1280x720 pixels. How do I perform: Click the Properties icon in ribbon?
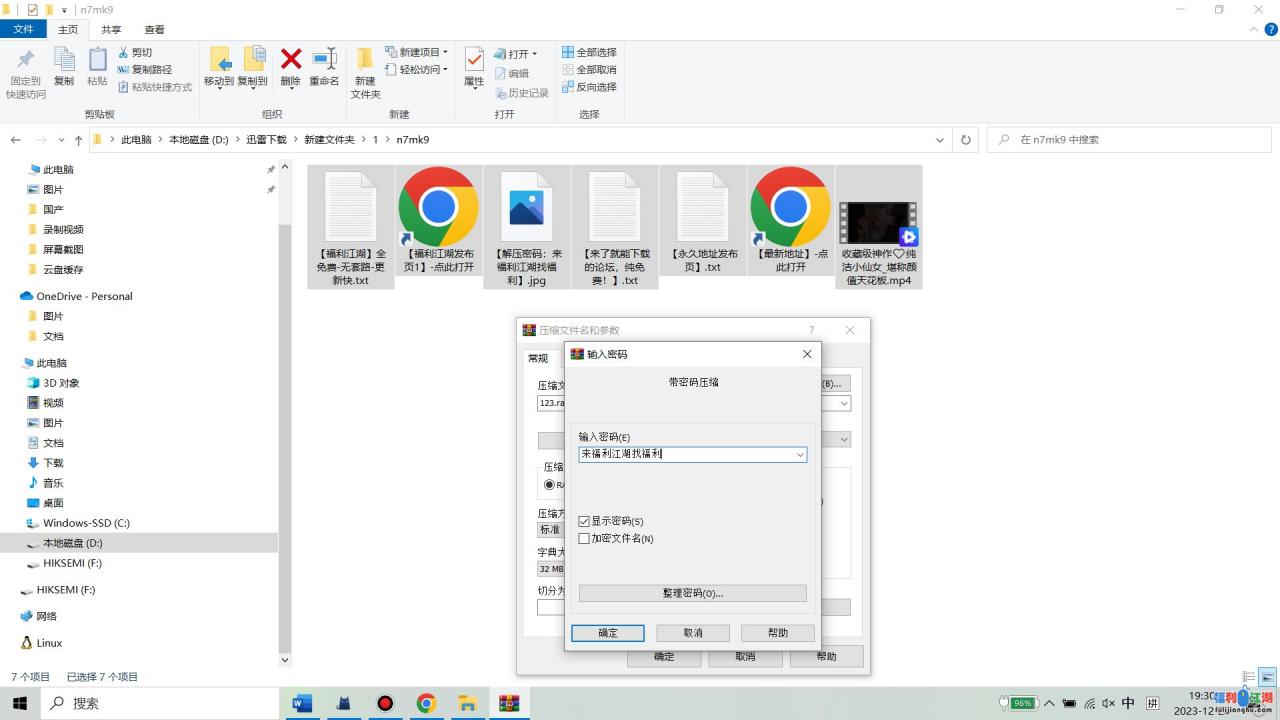474,62
